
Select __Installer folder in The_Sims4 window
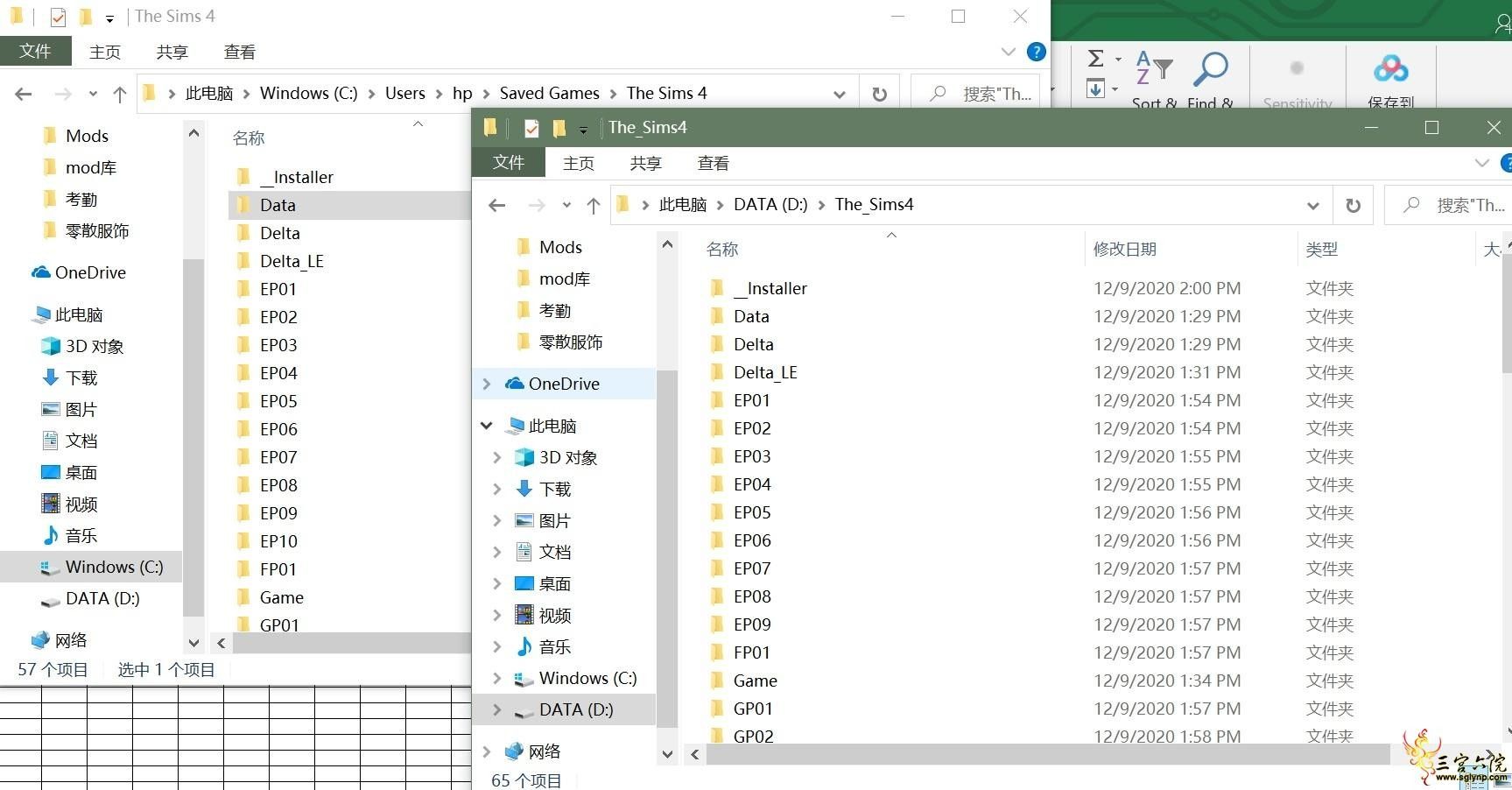(x=770, y=288)
